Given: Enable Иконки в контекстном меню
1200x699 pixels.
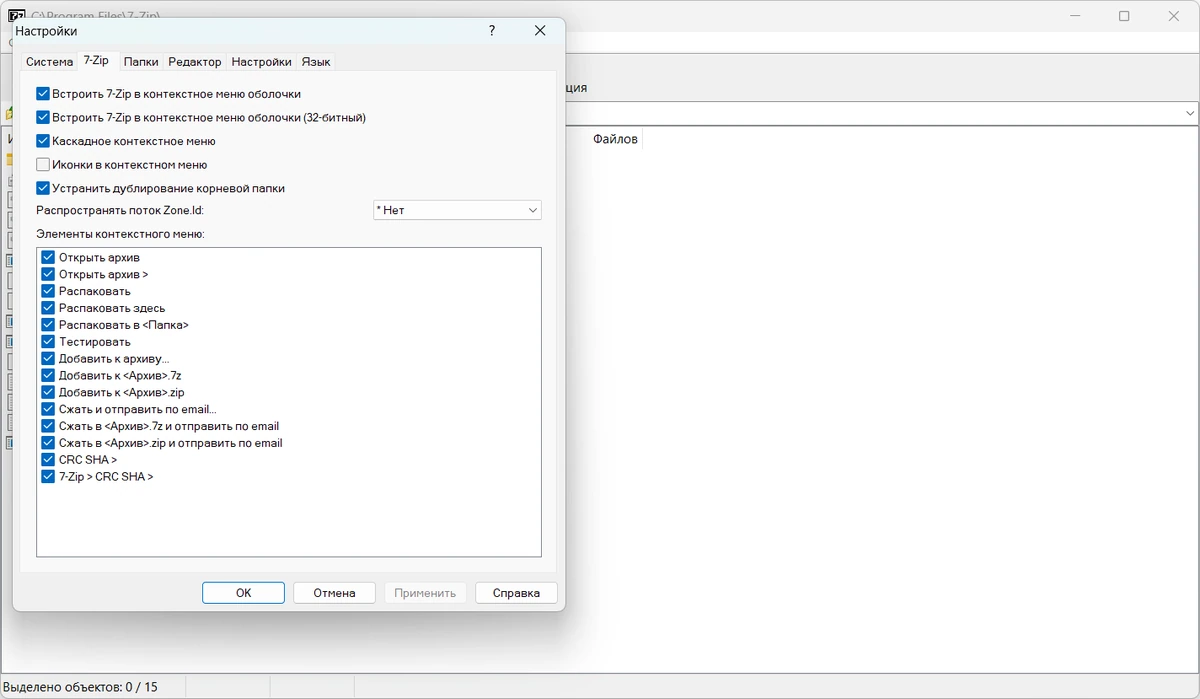Looking at the screenshot, I should click(43, 165).
